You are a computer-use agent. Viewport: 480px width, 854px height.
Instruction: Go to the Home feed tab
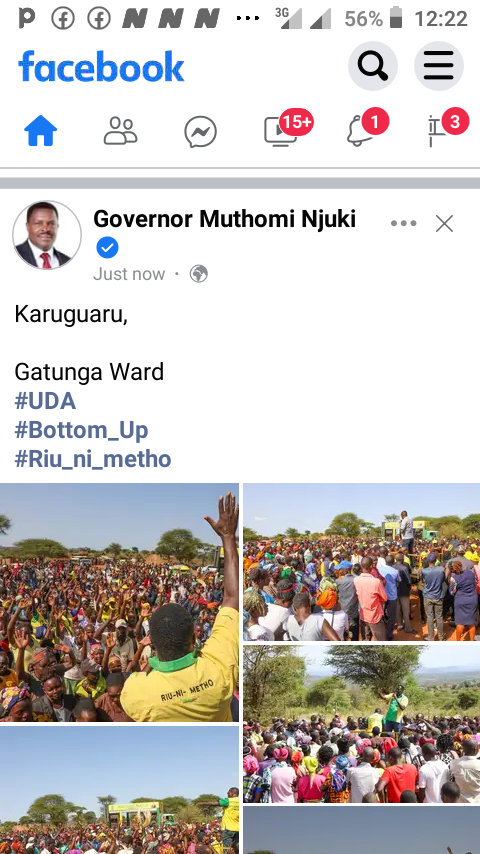coord(40,131)
